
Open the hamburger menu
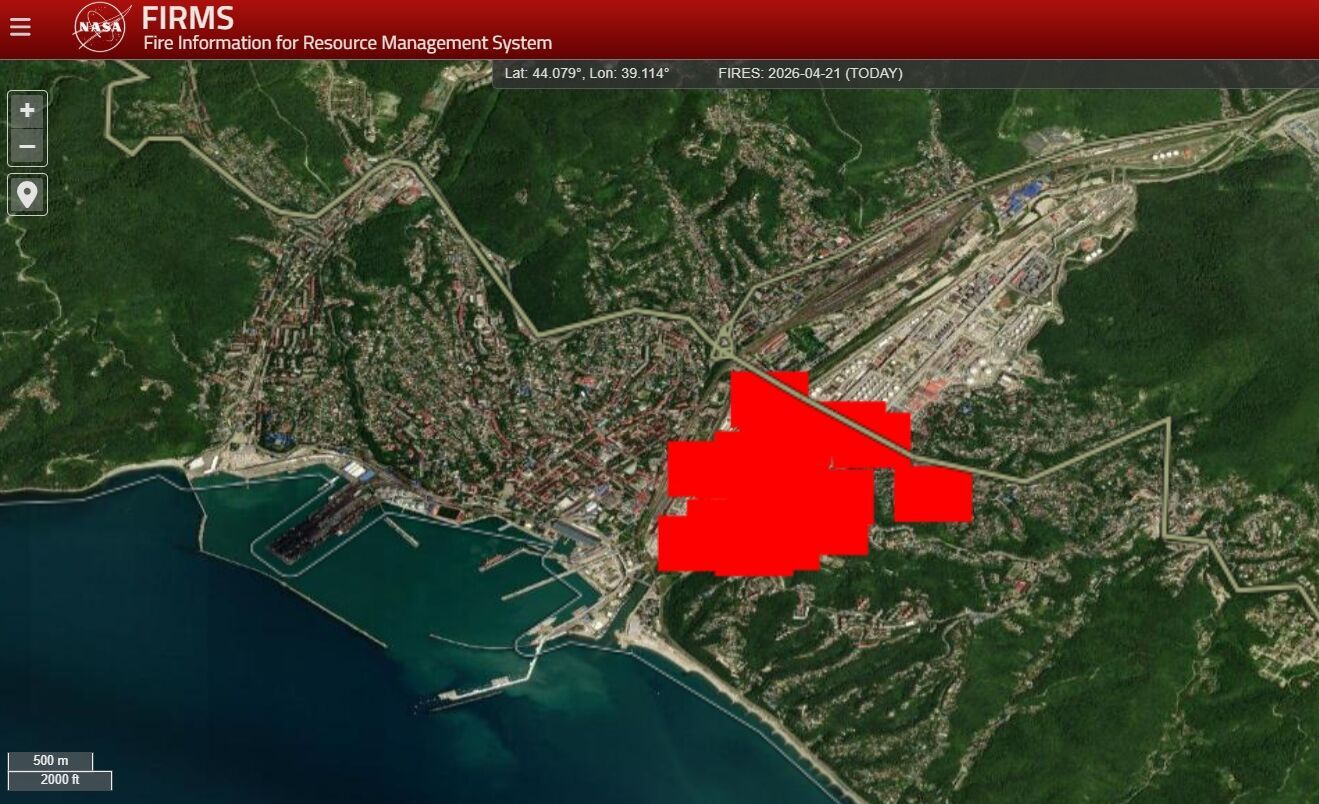20,27
